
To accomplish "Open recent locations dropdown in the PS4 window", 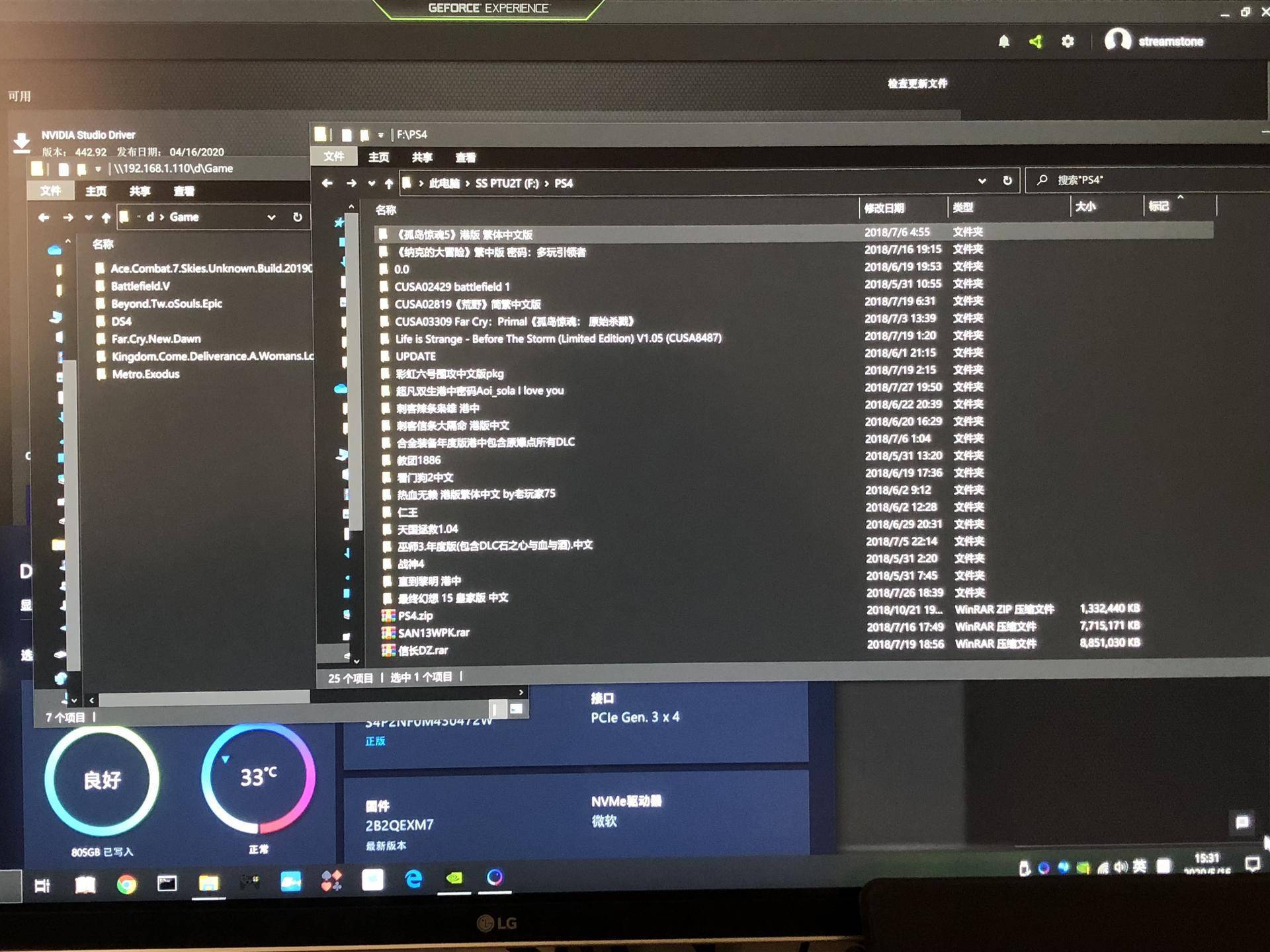I will [371, 183].
